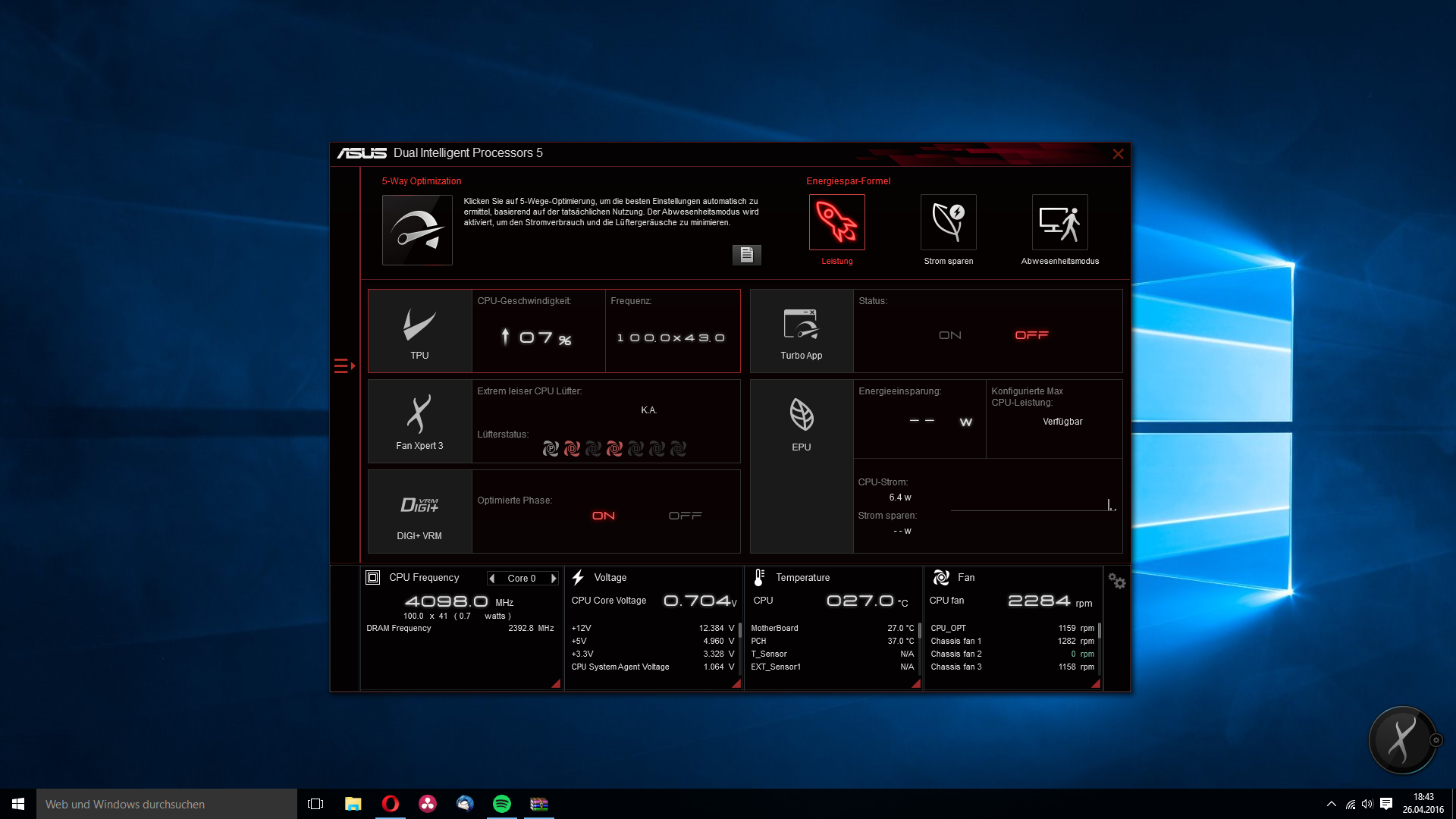This screenshot has height=819, width=1456.
Task: Open Spotify from the taskbar
Action: 501,804
